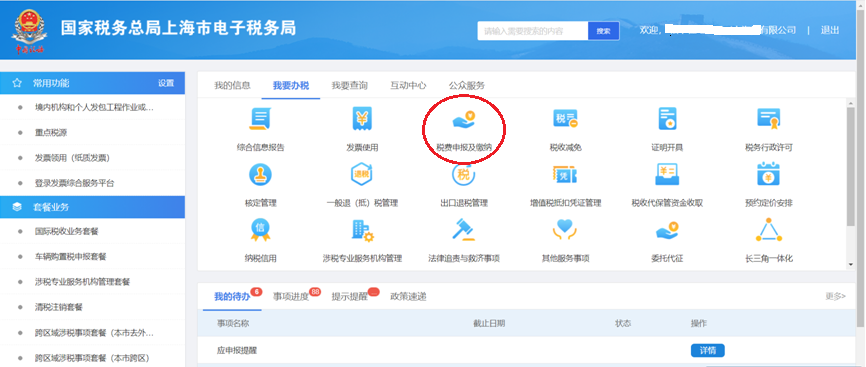This screenshot has height=367, width=866.
Task: Open 涉税专业服务机构管理 icon
Action: pos(362,230)
